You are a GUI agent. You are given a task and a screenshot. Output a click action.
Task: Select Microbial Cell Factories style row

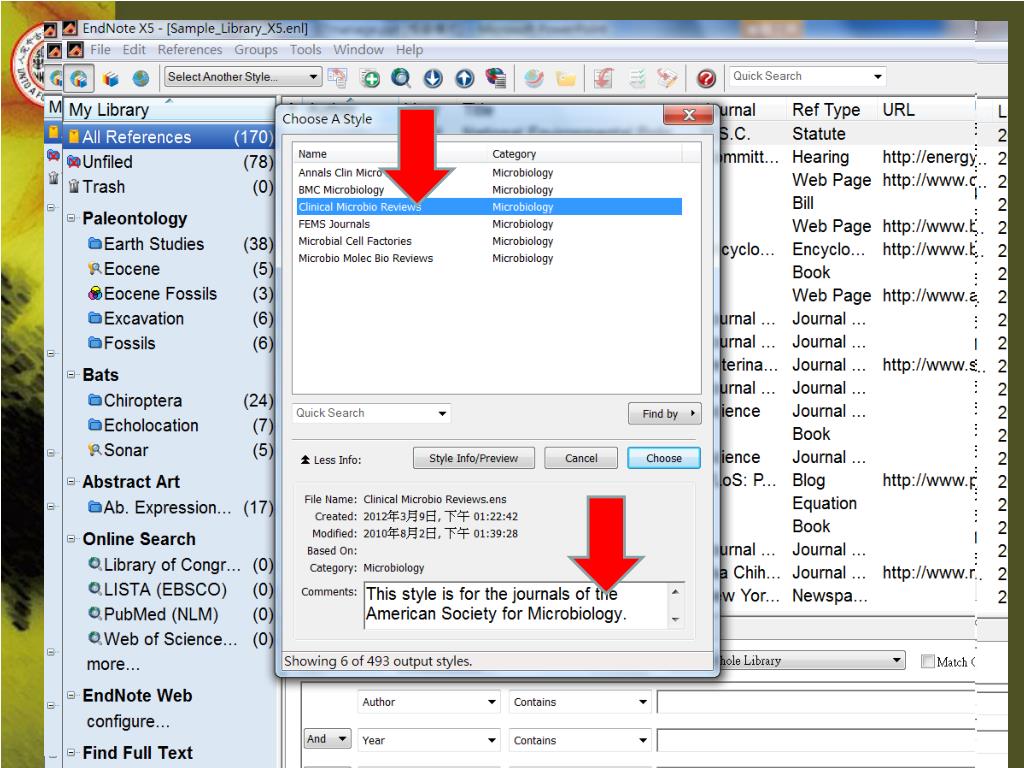tap(489, 241)
